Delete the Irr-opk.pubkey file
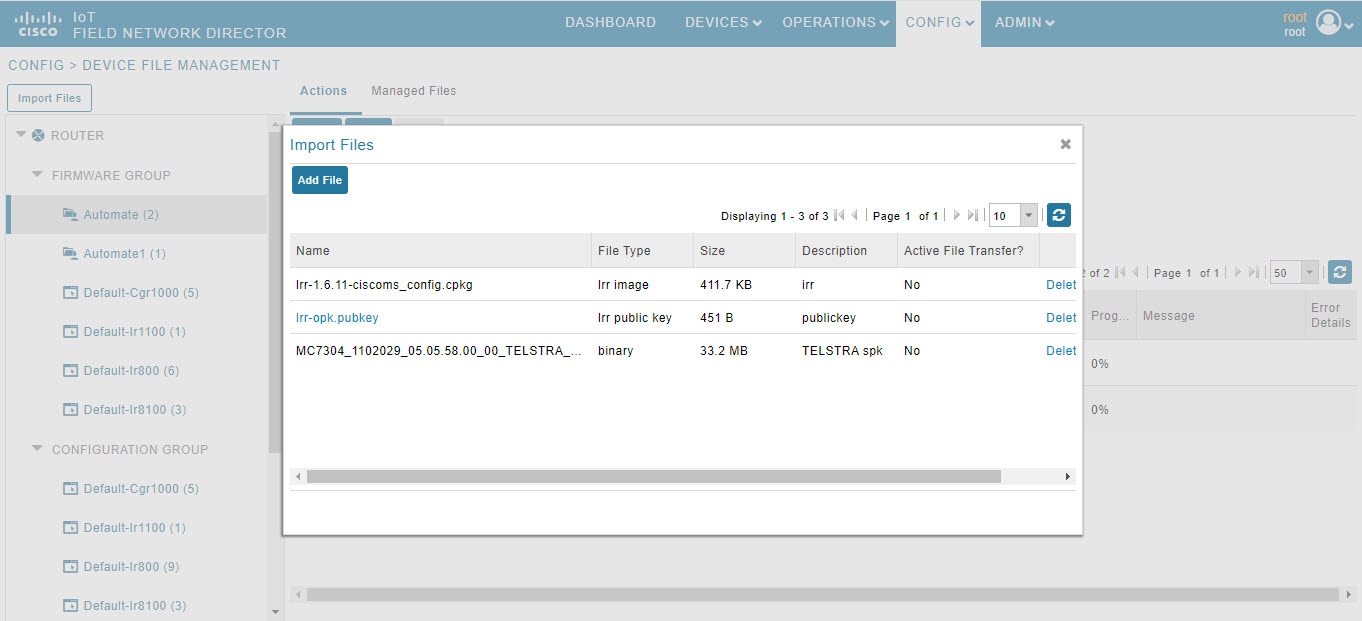The height and width of the screenshot is (621, 1362). 1061,318
